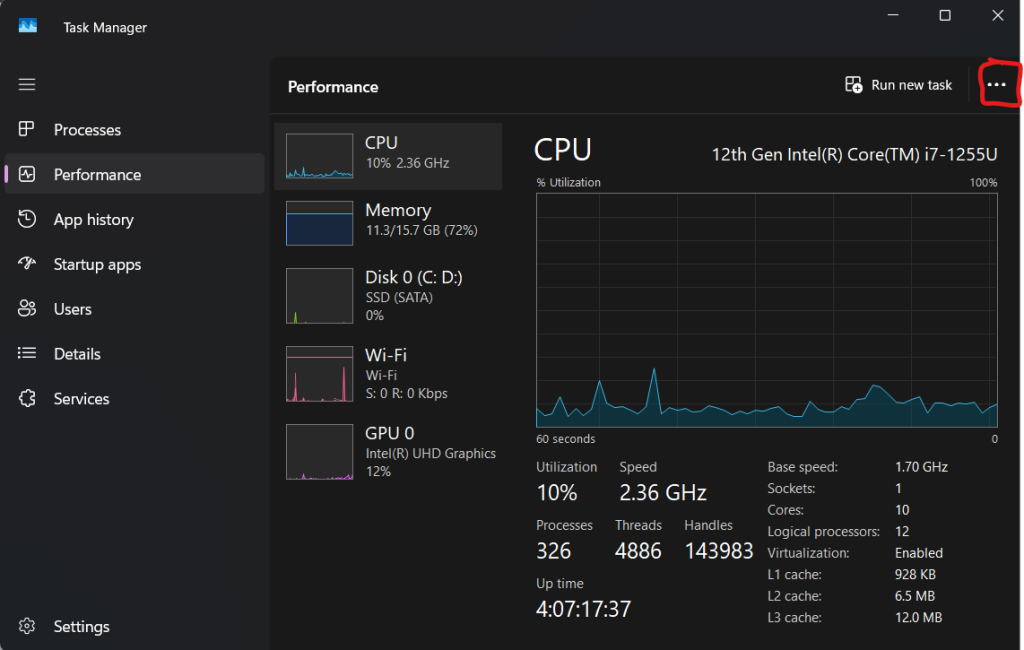Click the 6.5 MB L2 cache value

coord(915,596)
